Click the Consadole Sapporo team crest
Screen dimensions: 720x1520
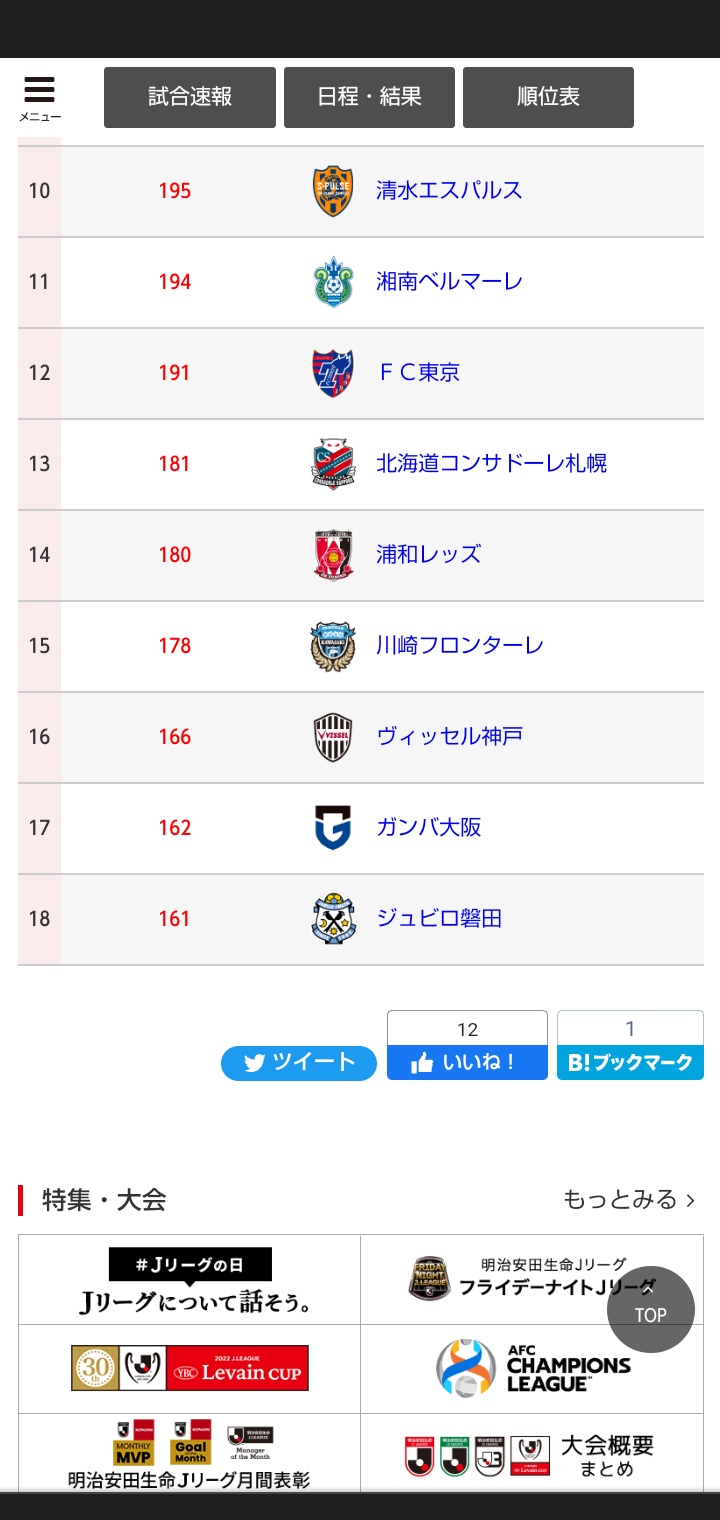point(333,464)
